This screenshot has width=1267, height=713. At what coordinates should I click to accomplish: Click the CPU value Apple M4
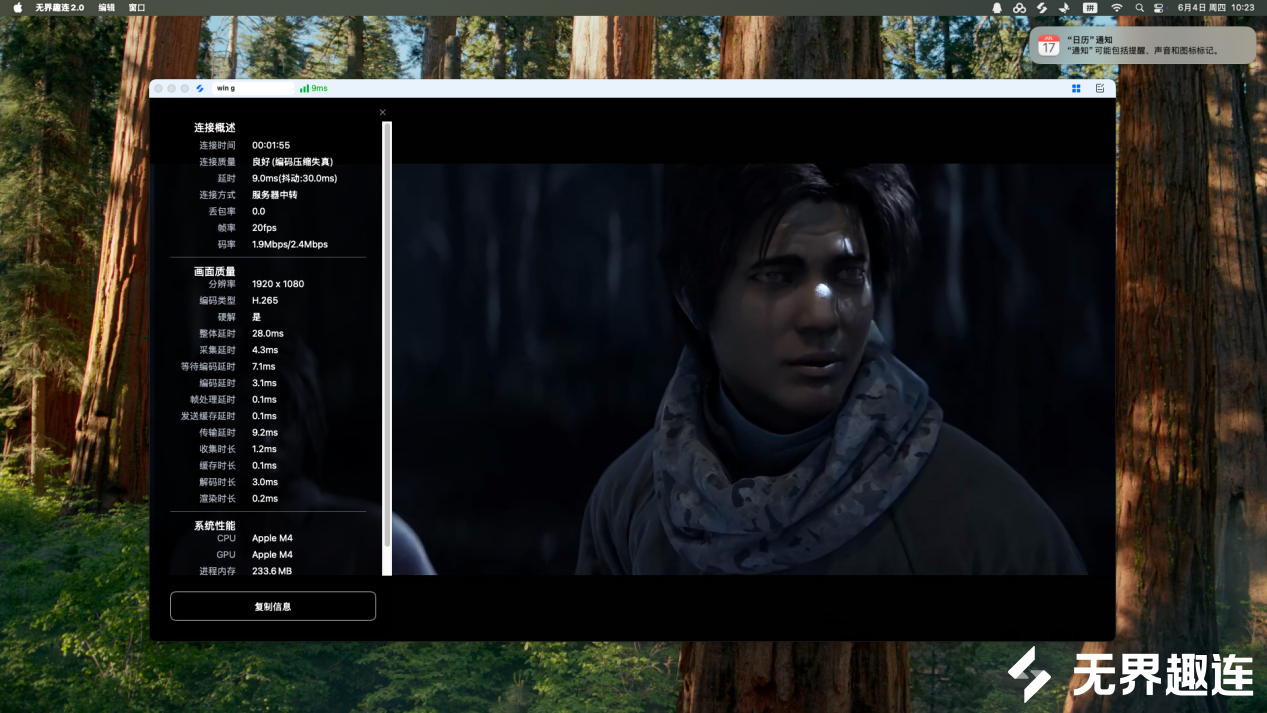point(272,538)
